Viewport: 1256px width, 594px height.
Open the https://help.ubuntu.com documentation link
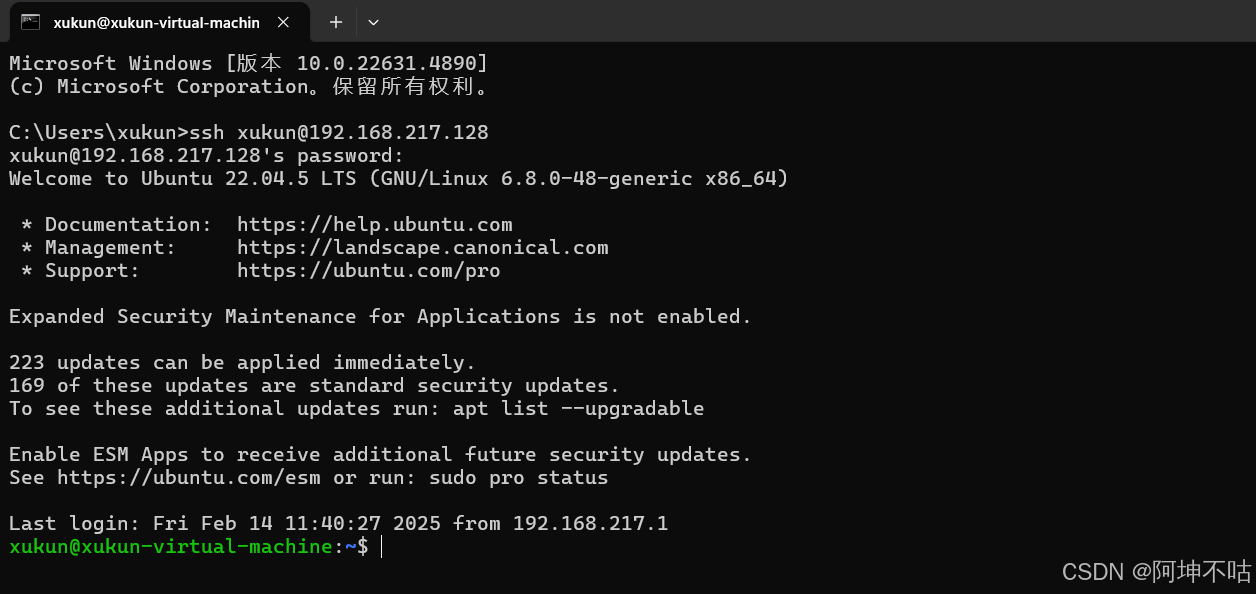374,225
